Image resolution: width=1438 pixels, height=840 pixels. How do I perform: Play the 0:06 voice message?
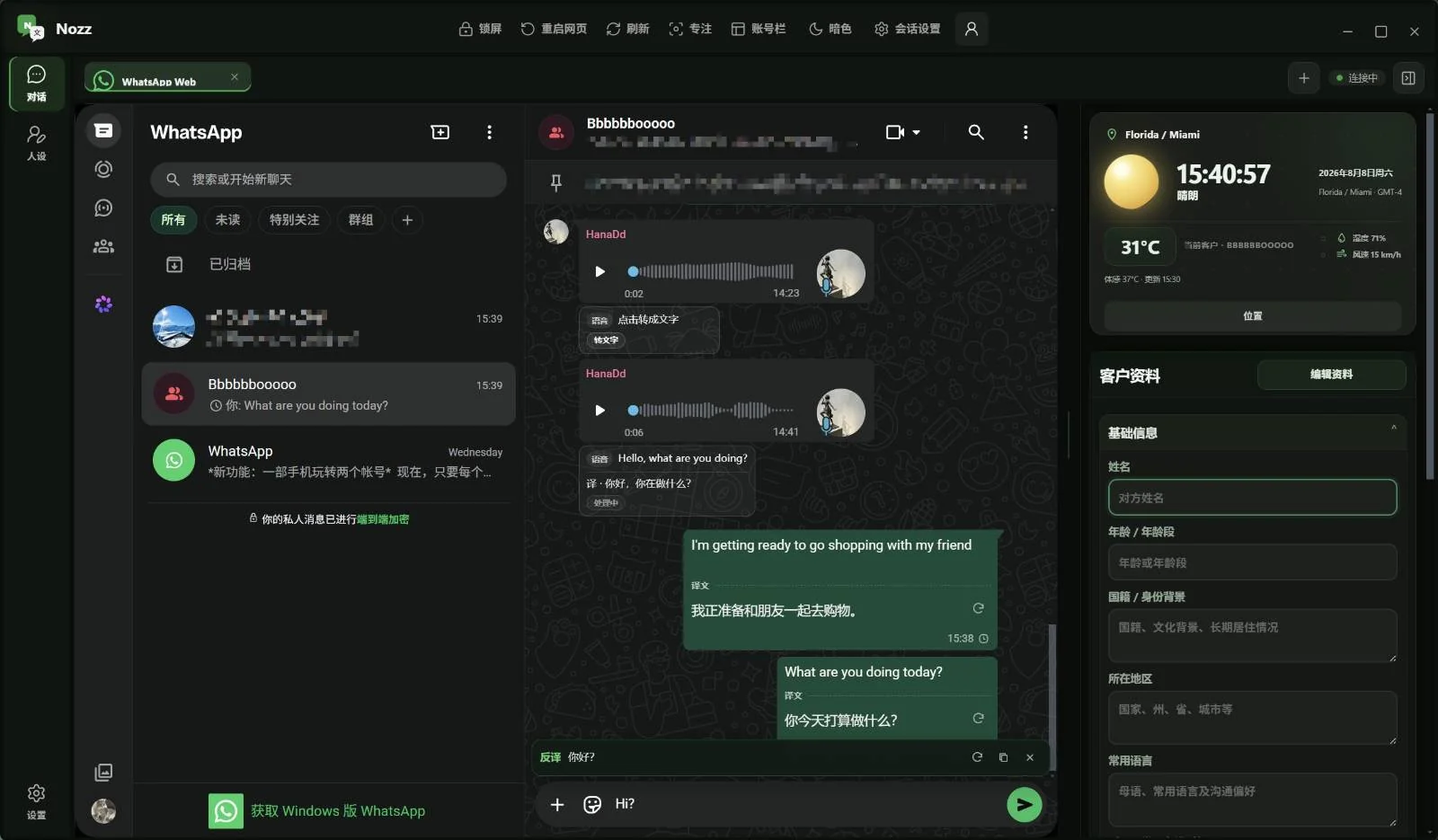(599, 411)
